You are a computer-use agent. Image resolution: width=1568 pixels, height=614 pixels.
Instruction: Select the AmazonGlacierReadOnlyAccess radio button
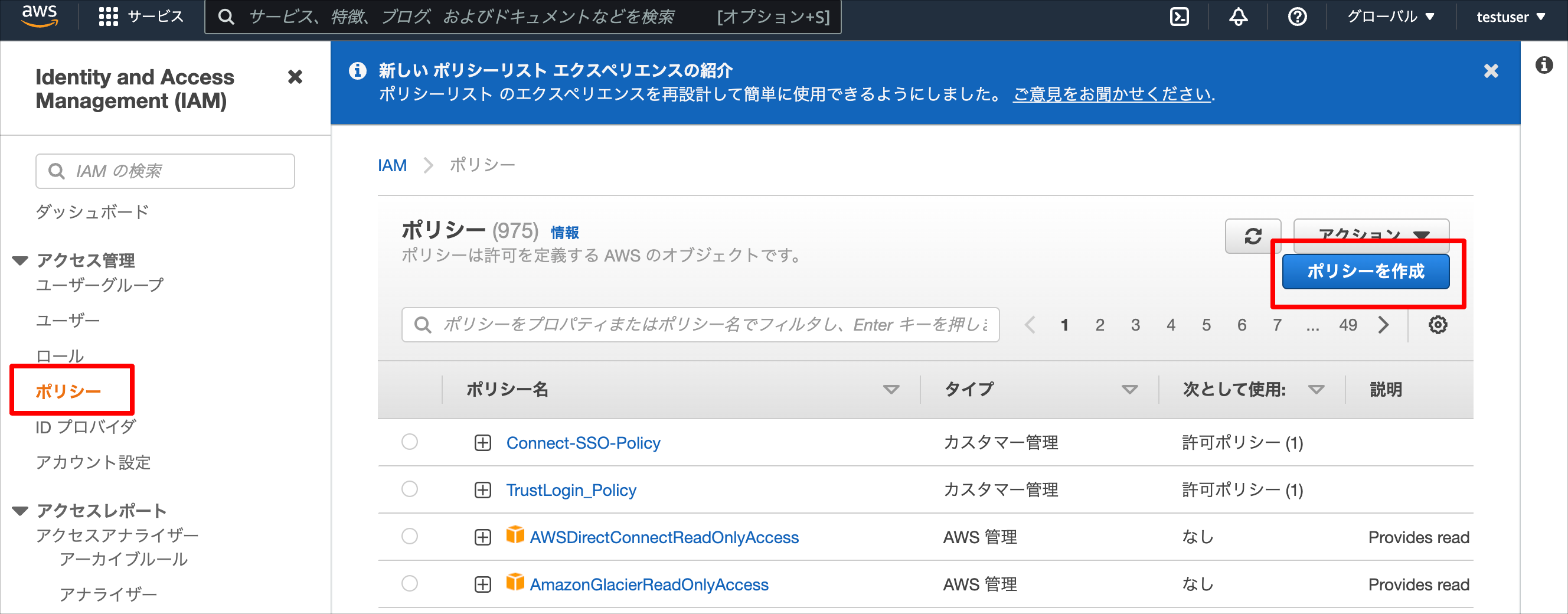[410, 583]
